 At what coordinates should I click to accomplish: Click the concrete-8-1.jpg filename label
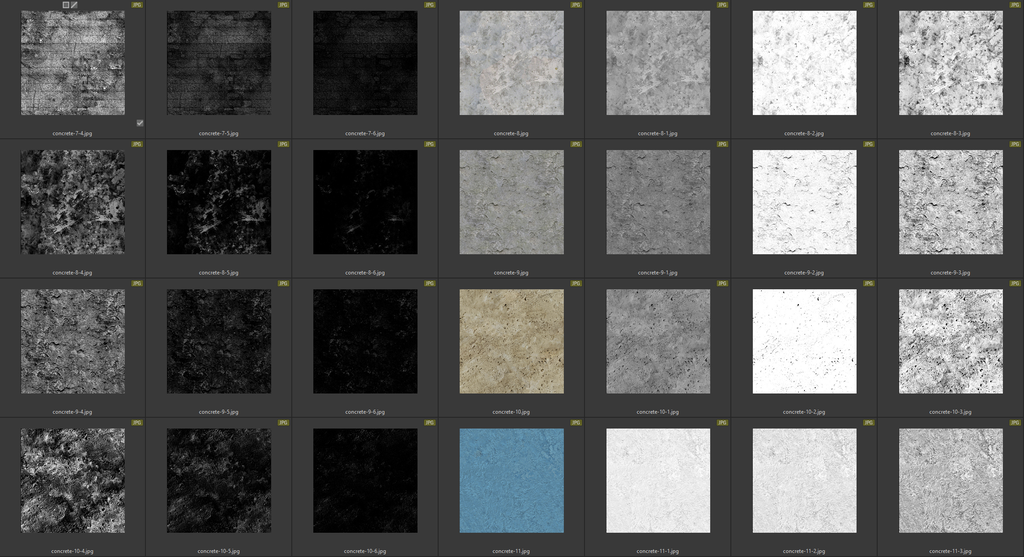(658, 133)
